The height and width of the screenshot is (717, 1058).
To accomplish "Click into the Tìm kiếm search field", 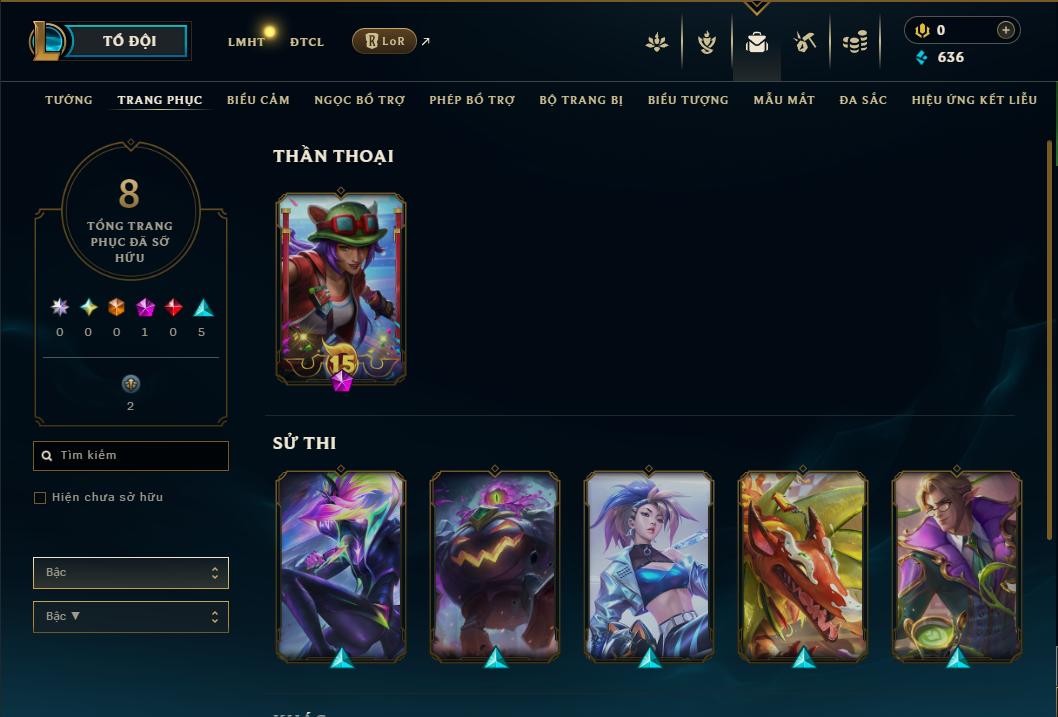I will [x=131, y=456].
